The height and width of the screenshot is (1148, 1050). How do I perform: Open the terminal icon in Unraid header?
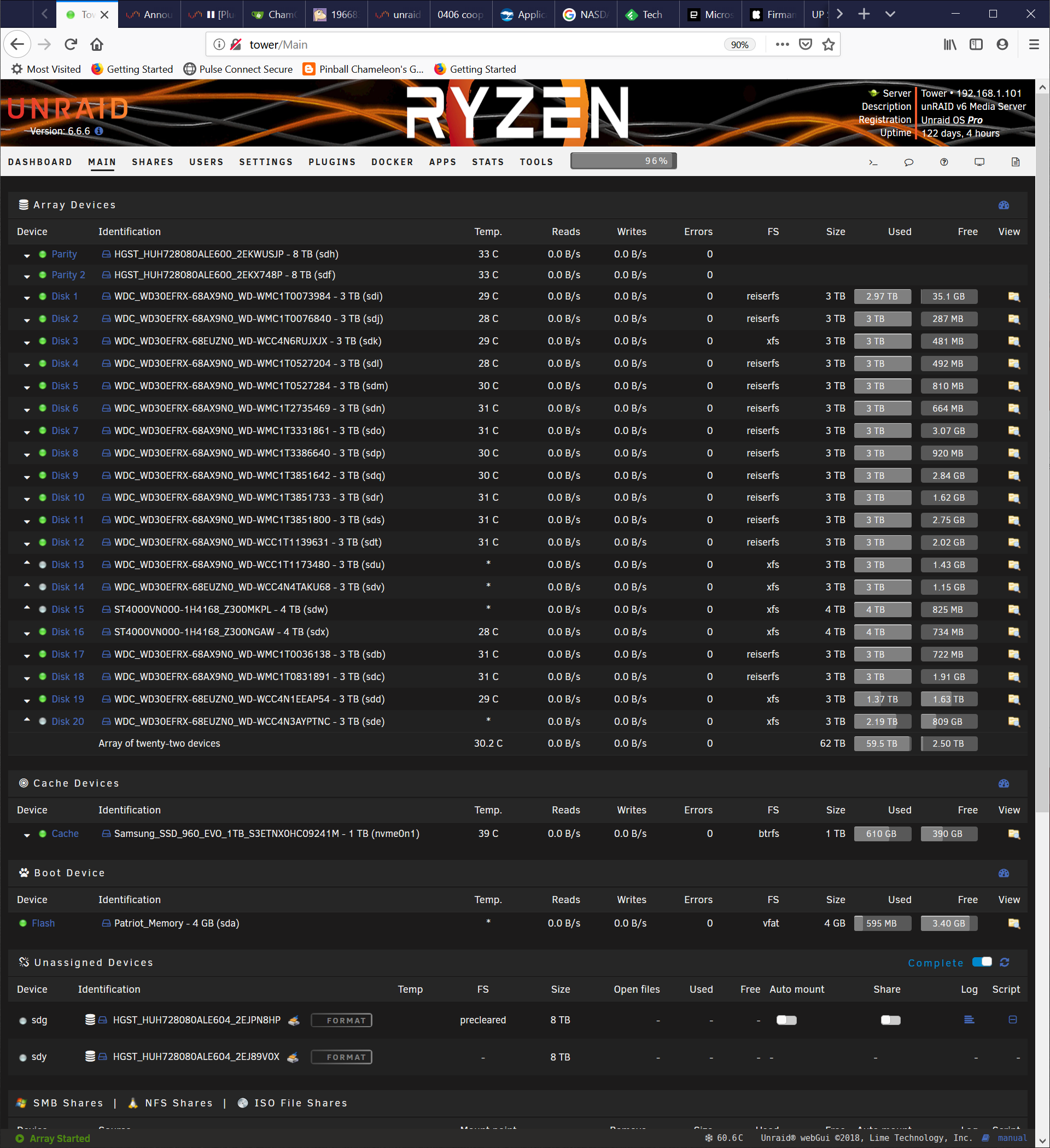(873, 162)
